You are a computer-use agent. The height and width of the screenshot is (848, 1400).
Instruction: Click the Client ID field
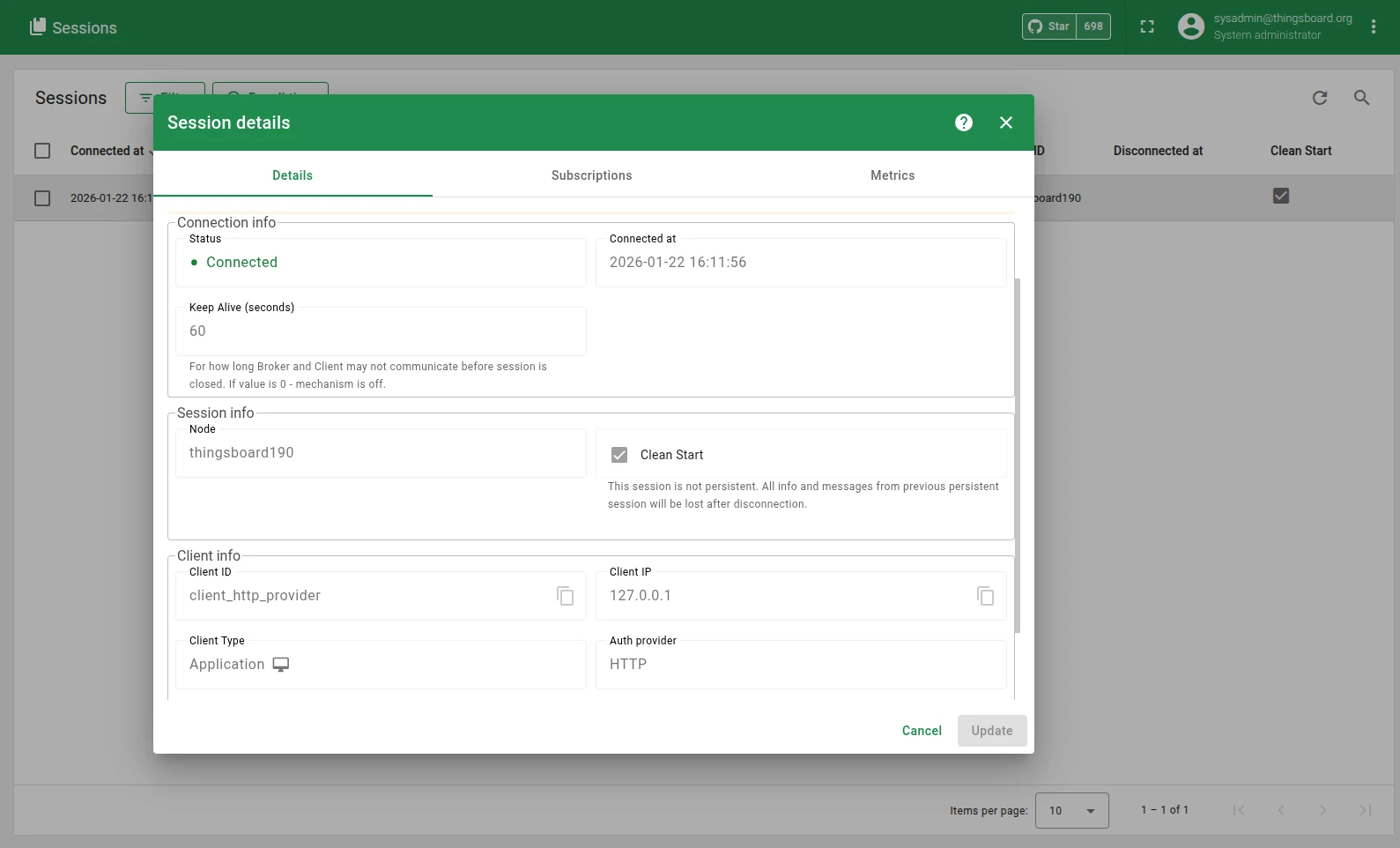coord(381,596)
